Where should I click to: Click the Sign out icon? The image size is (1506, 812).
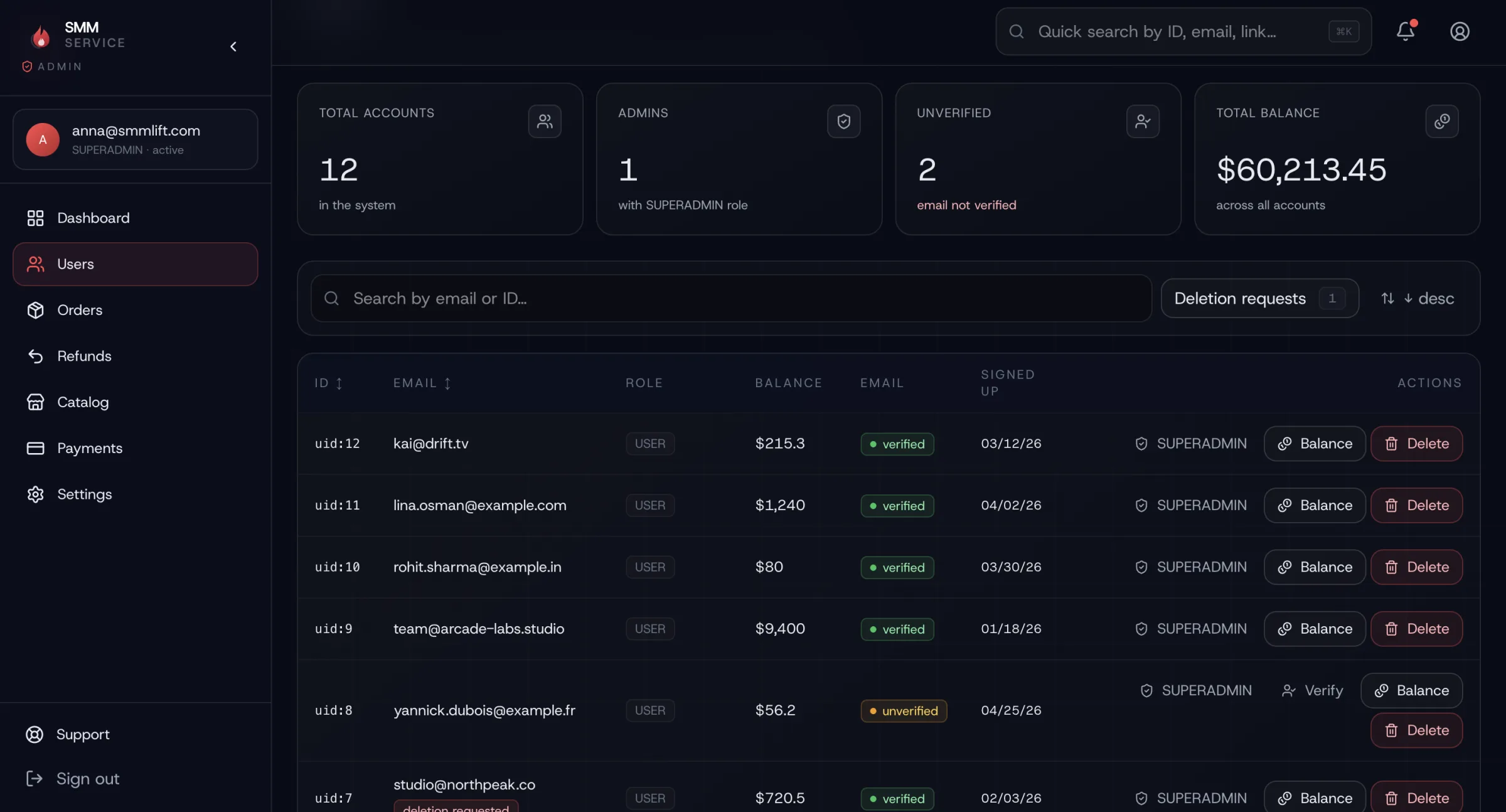34,779
